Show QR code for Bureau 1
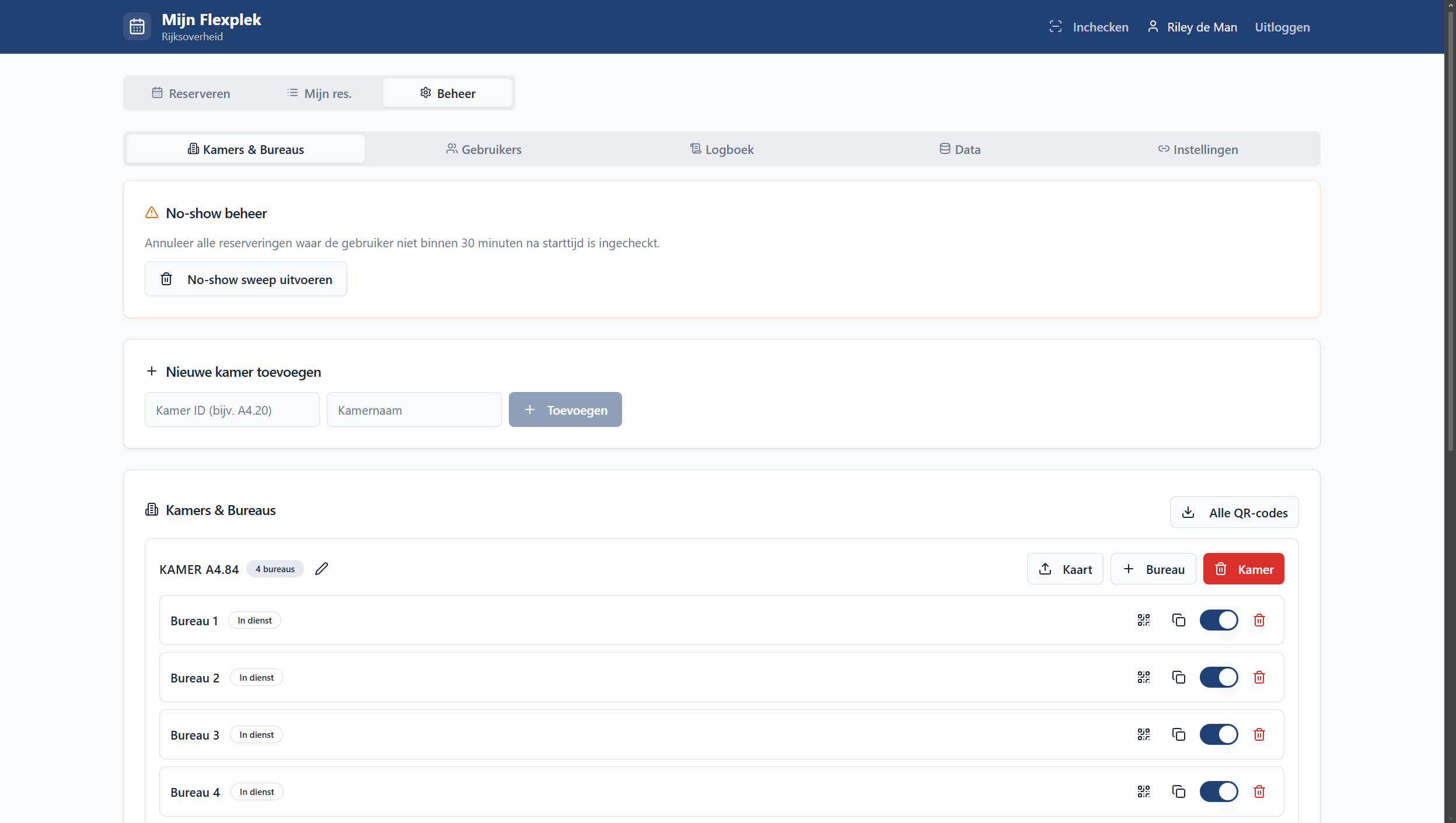Viewport: 1456px width, 823px height. [1143, 620]
